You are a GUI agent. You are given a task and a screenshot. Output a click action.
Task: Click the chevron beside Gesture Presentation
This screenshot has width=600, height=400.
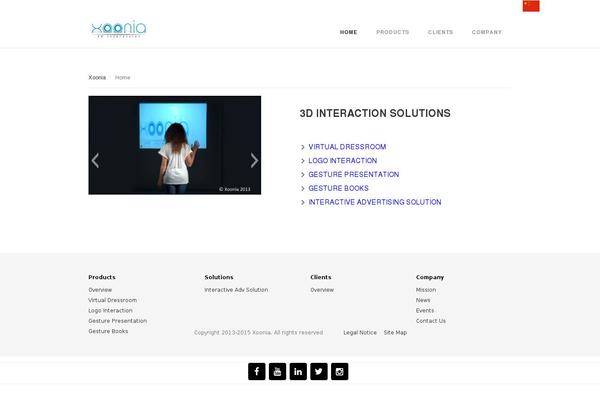pos(303,175)
